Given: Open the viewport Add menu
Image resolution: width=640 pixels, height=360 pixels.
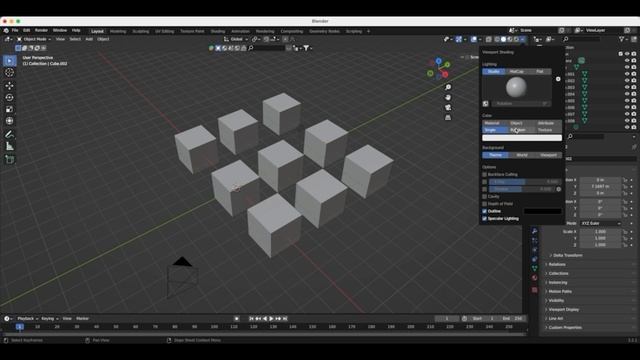Looking at the screenshot, I should coord(89,39).
